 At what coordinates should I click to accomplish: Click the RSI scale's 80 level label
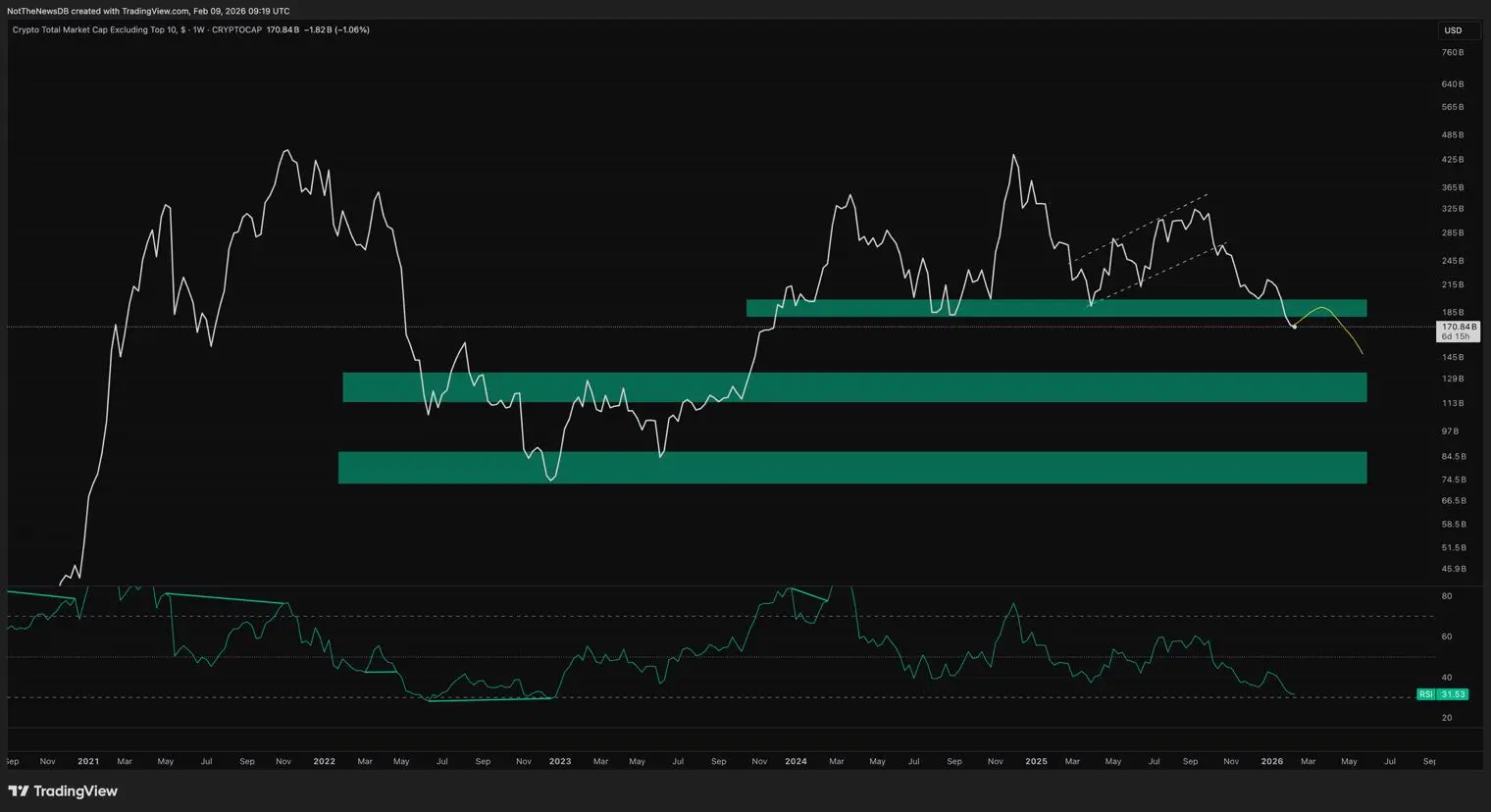1447,596
